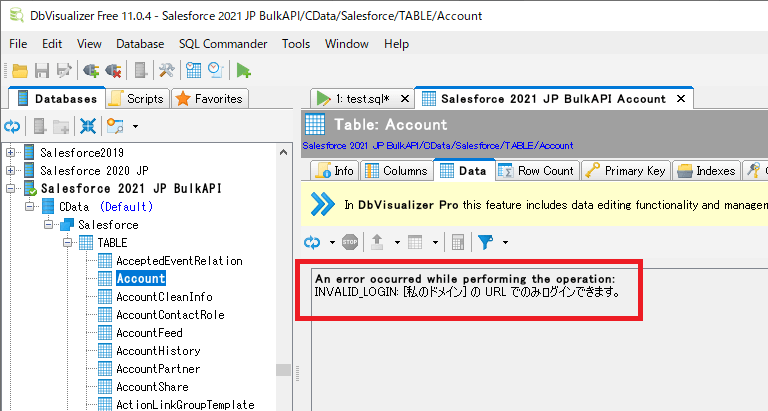768x411 pixels.
Task: Click the clock monitor icon in main toolbar
Action: [x=216, y=71]
